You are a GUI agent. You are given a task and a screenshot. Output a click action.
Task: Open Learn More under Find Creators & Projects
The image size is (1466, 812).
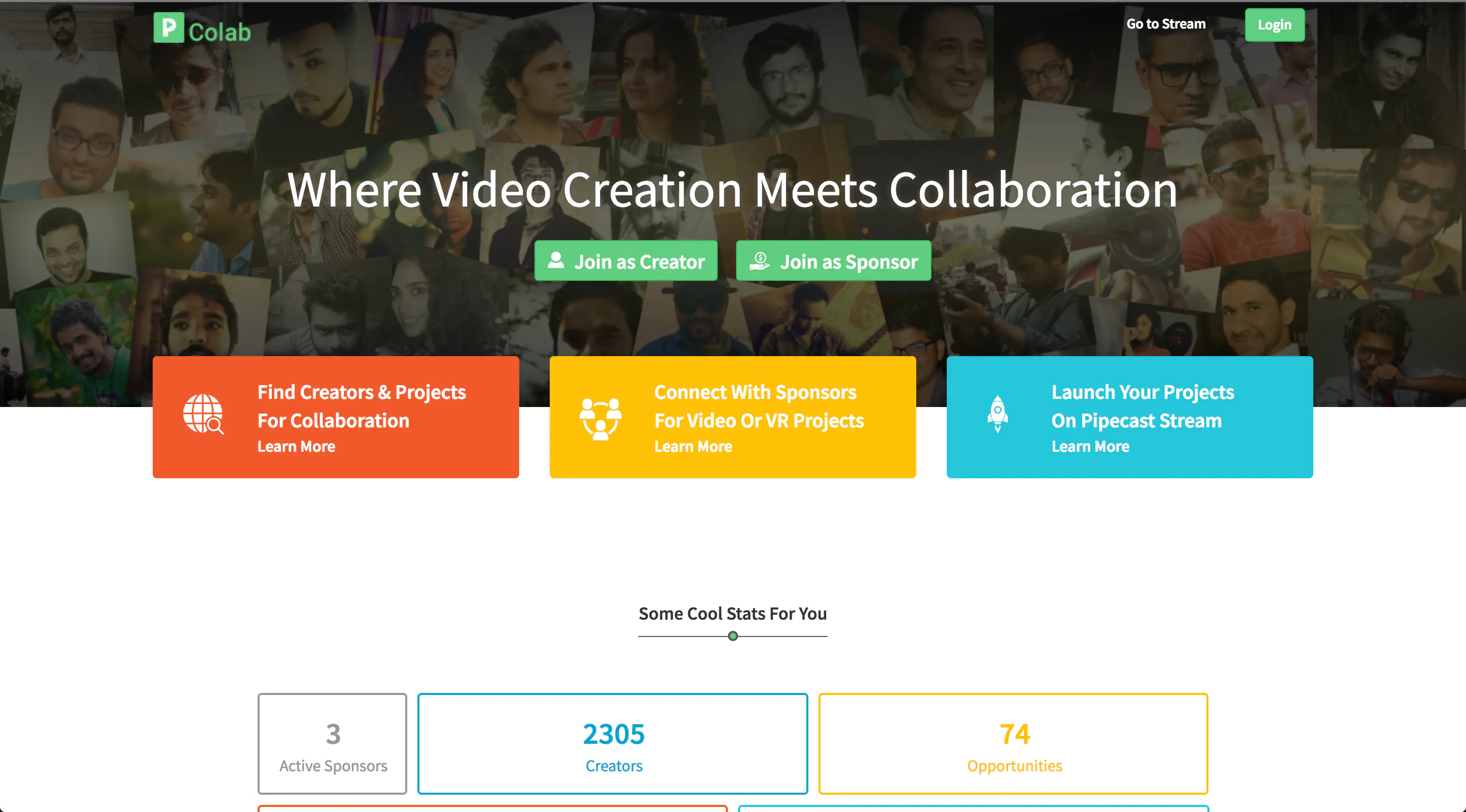(296, 446)
